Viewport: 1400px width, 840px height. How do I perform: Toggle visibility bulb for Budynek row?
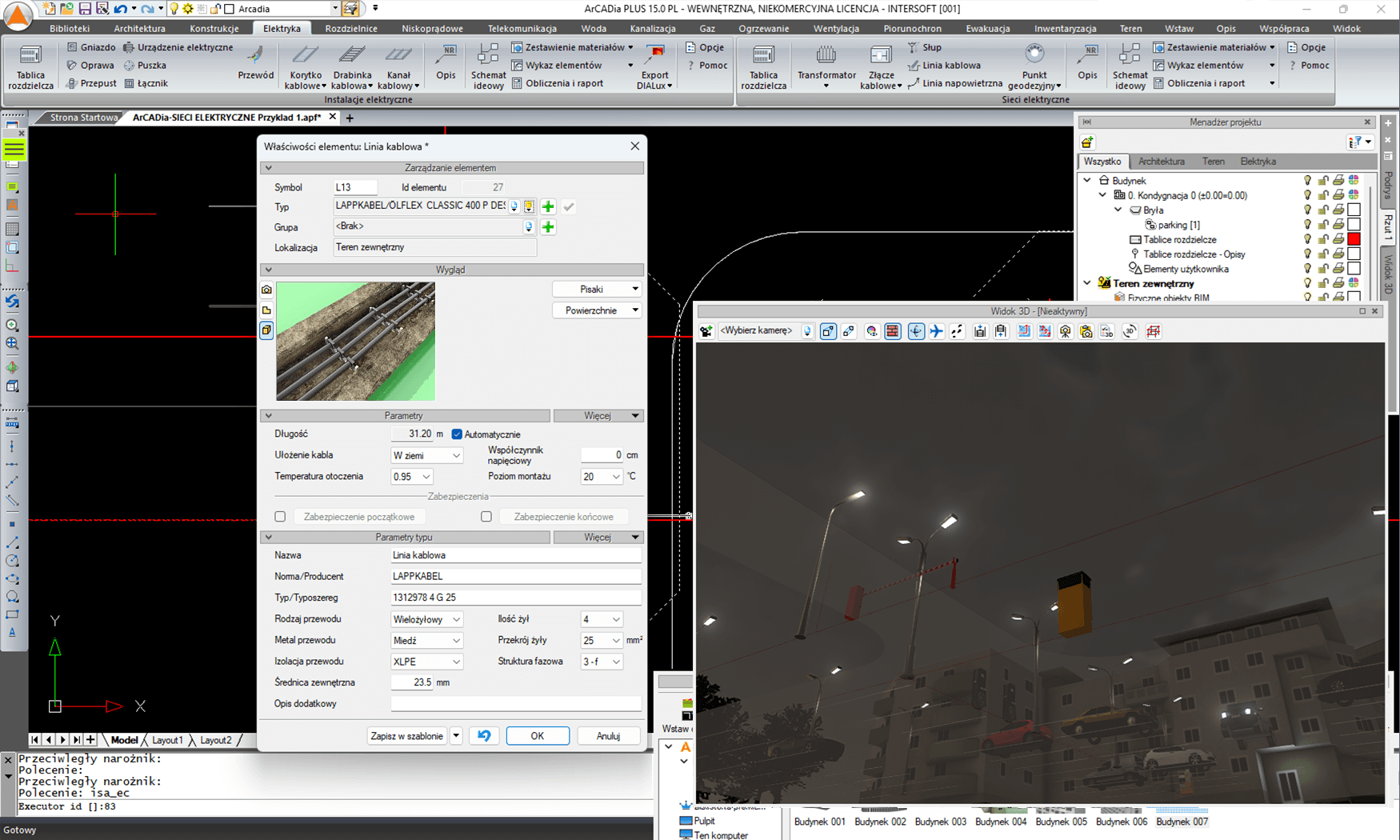point(1307,181)
